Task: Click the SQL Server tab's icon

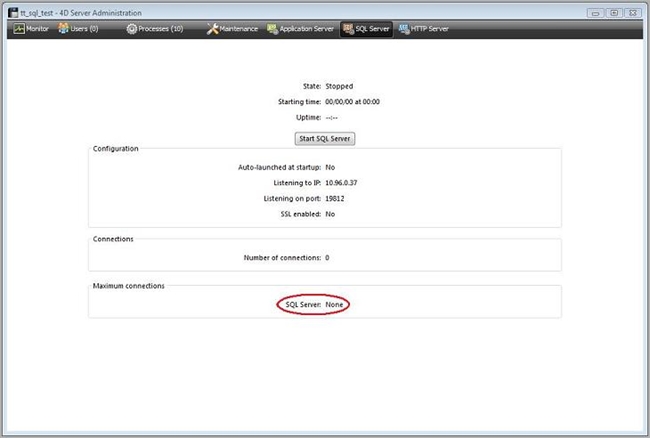Action: point(347,29)
